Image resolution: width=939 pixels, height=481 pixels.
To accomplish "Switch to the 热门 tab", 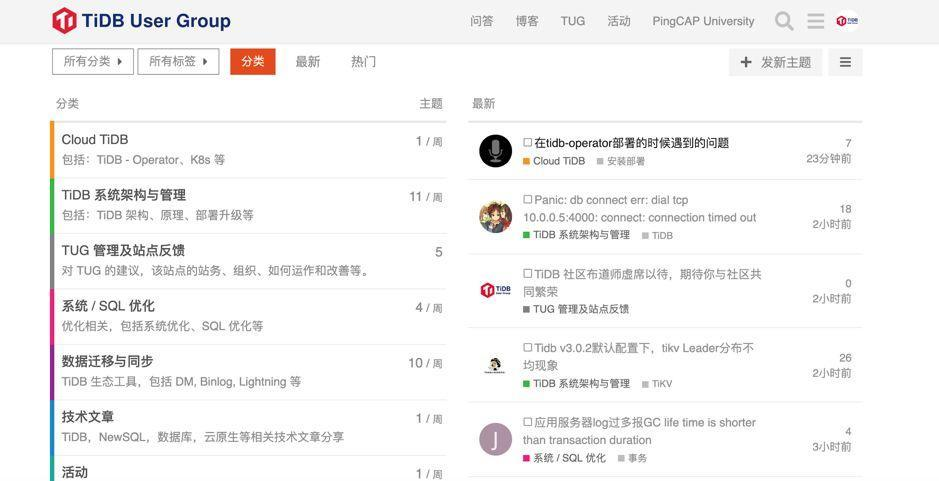I will tap(364, 62).
